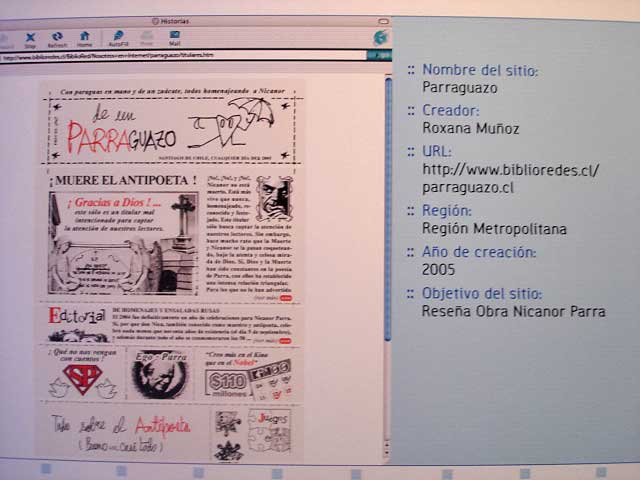Click the 'Año de creación:' label
The image size is (640, 480).
click(x=479, y=252)
